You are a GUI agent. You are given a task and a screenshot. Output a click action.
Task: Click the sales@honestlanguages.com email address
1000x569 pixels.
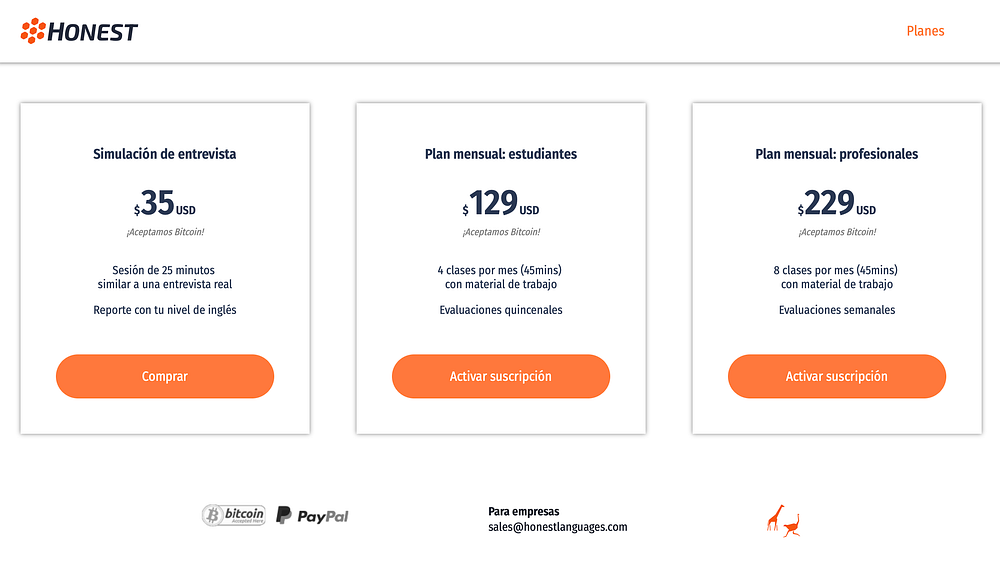557,527
